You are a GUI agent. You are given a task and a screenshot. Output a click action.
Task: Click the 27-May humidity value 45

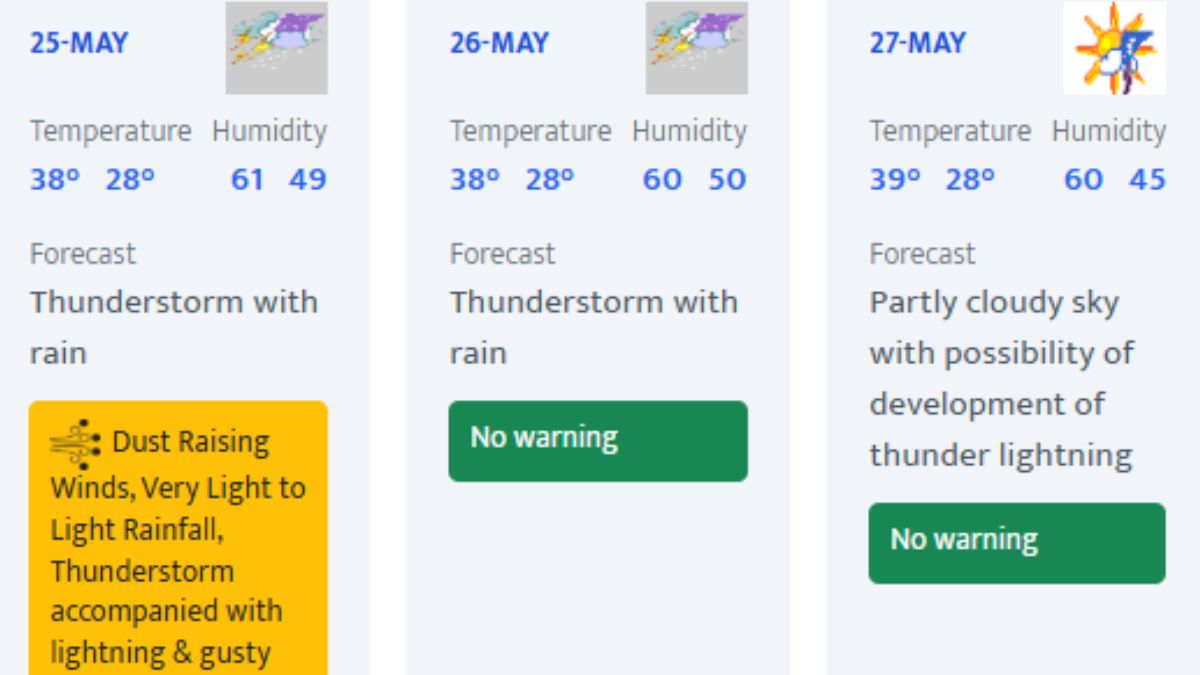pyautogui.click(x=1147, y=180)
